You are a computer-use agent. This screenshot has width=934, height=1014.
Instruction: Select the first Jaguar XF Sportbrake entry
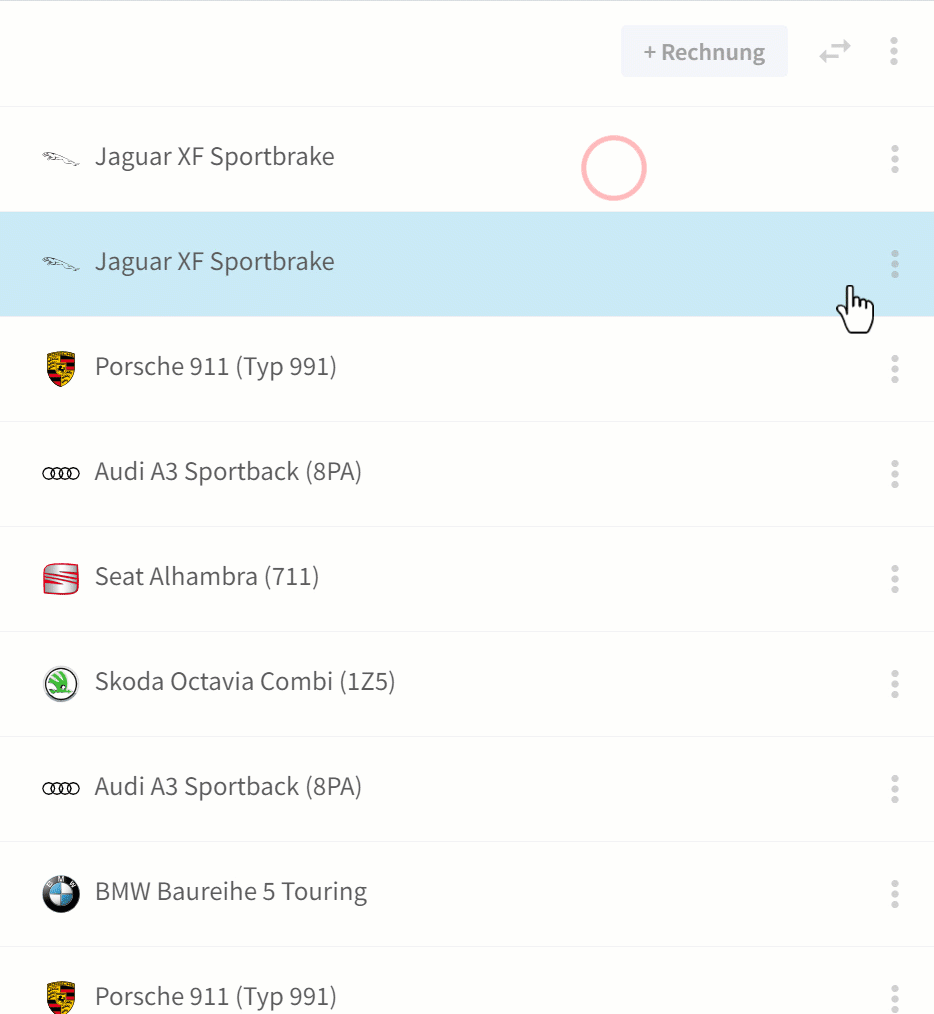click(467, 159)
